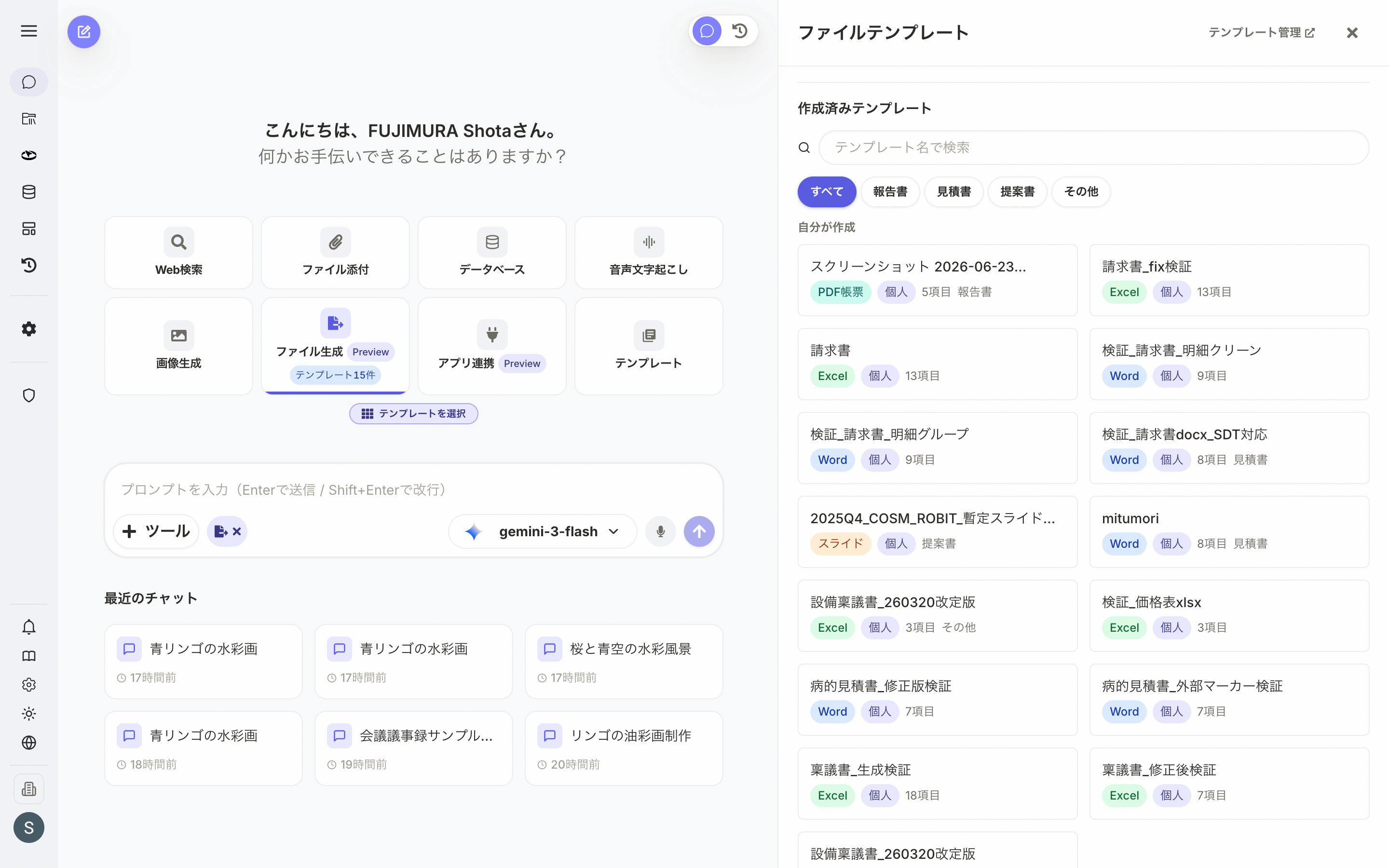
Task: Click the globe language icon
Action: [x=29, y=743]
